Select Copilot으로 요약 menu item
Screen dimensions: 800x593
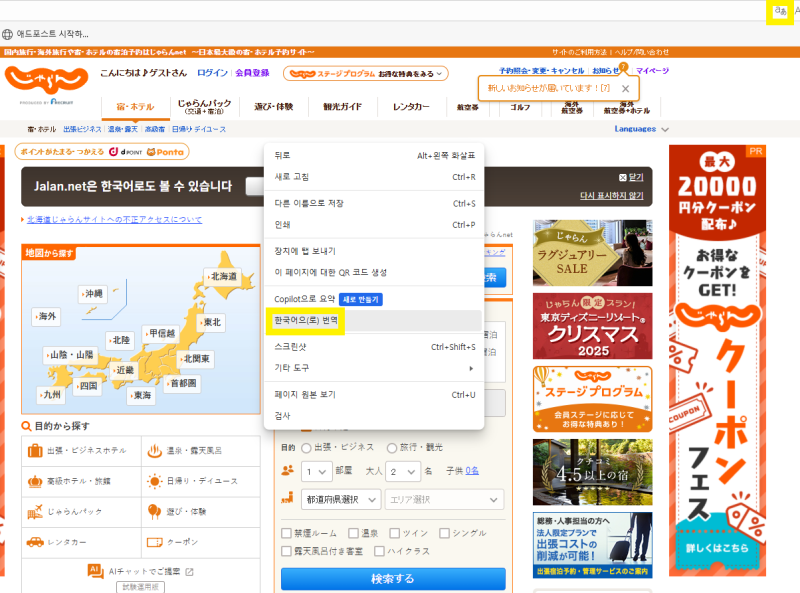374,300
